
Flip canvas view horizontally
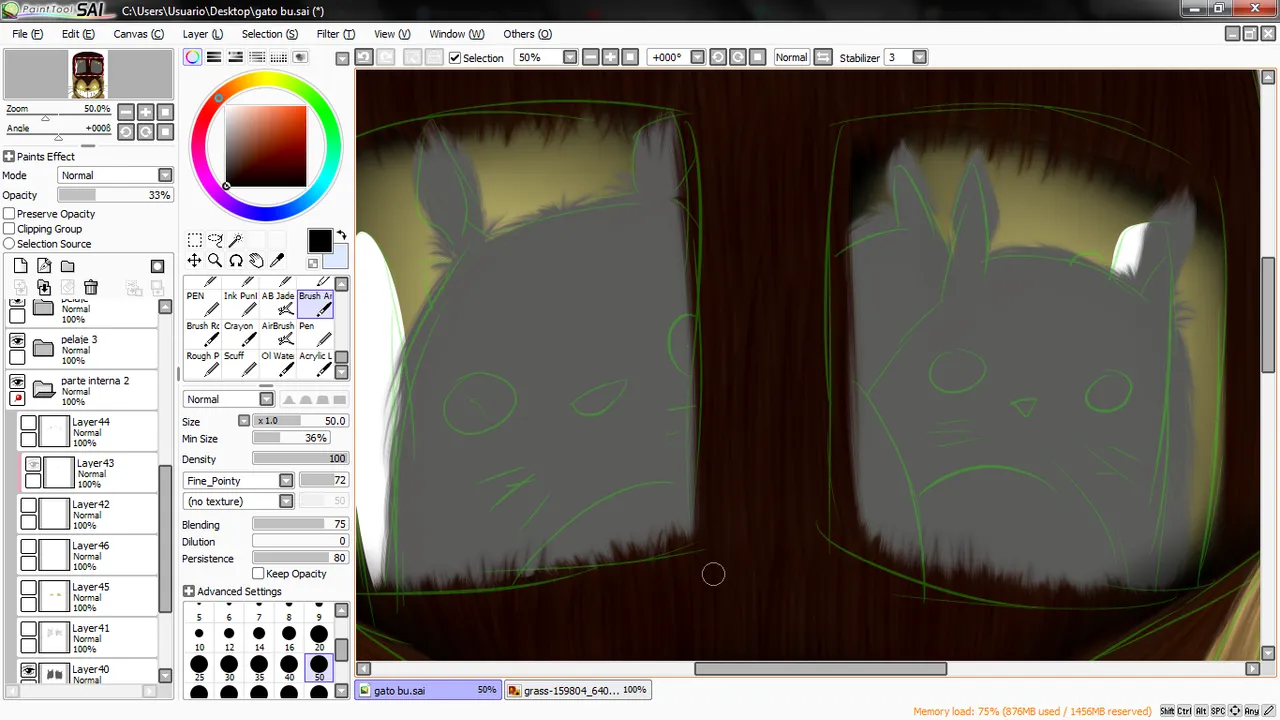coord(823,58)
